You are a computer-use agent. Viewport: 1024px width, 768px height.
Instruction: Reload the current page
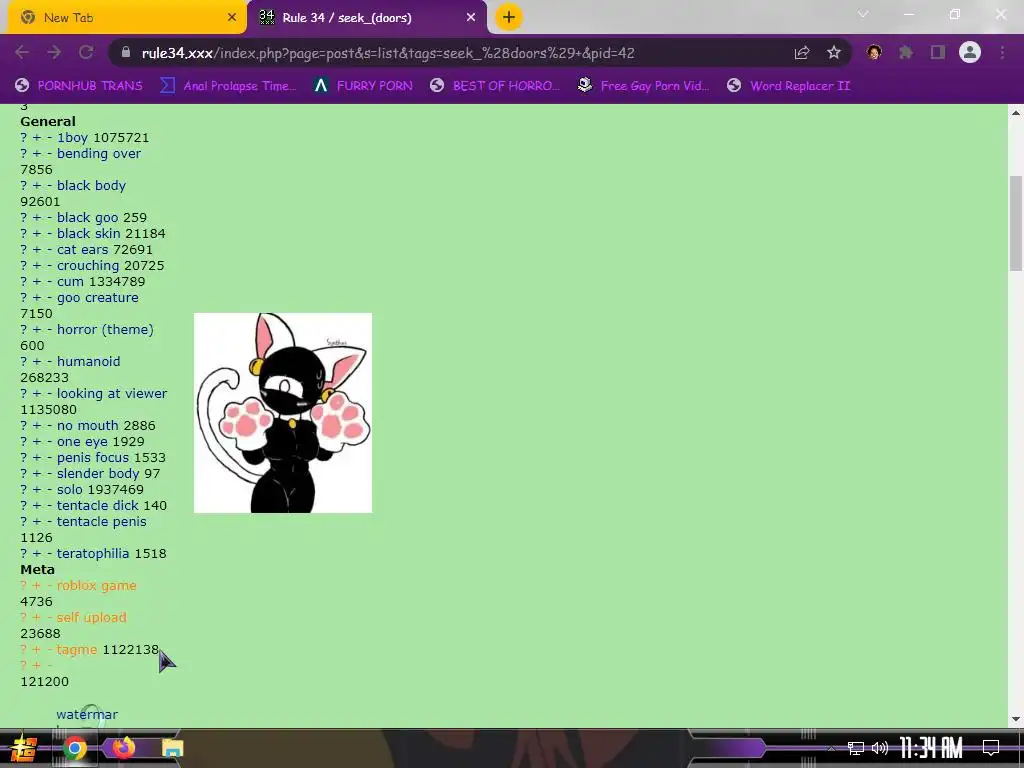(x=86, y=53)
